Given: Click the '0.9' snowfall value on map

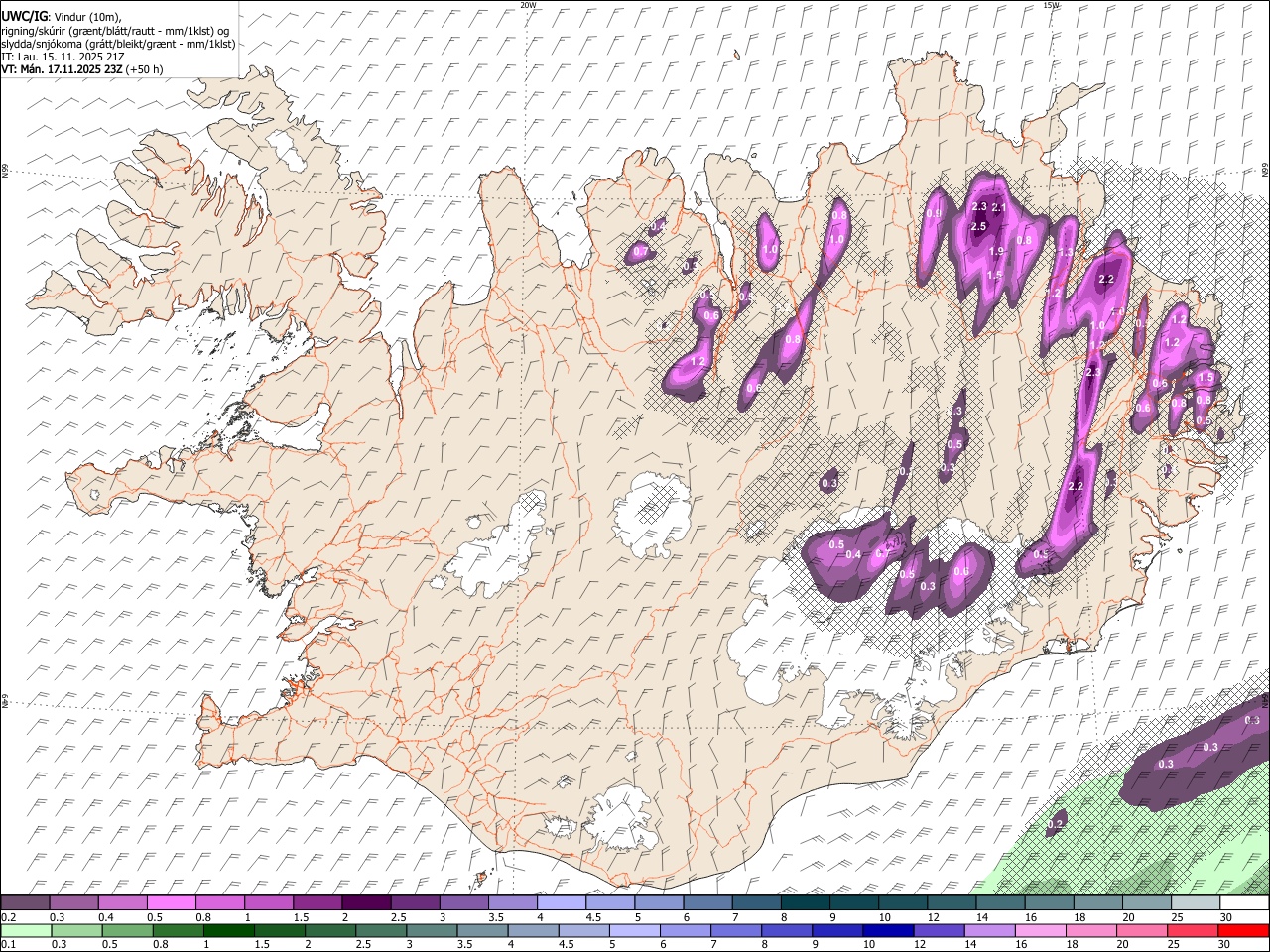Looking at the screenshot, I should (x=934, y=214).
